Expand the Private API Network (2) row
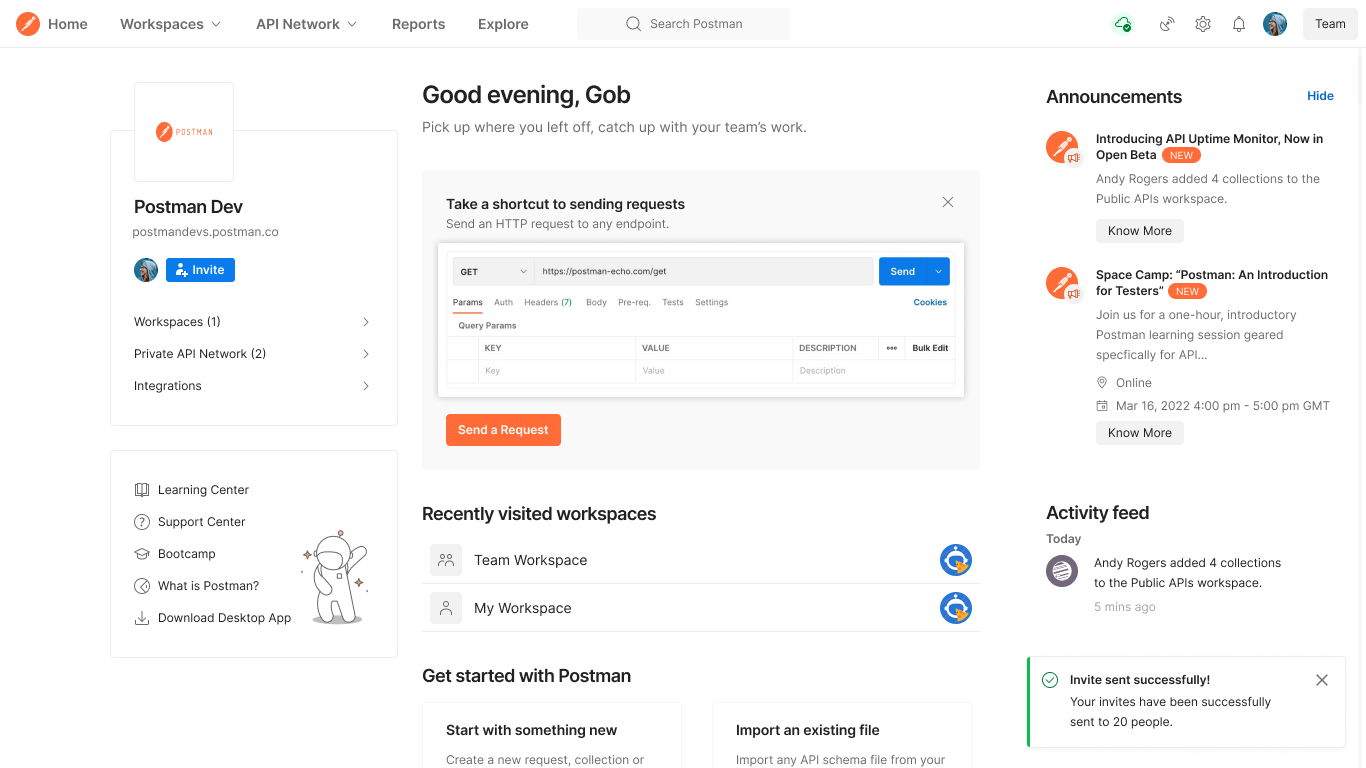Screen dimensions: 1366x768 pyautogui.click(x=252, y=354)
